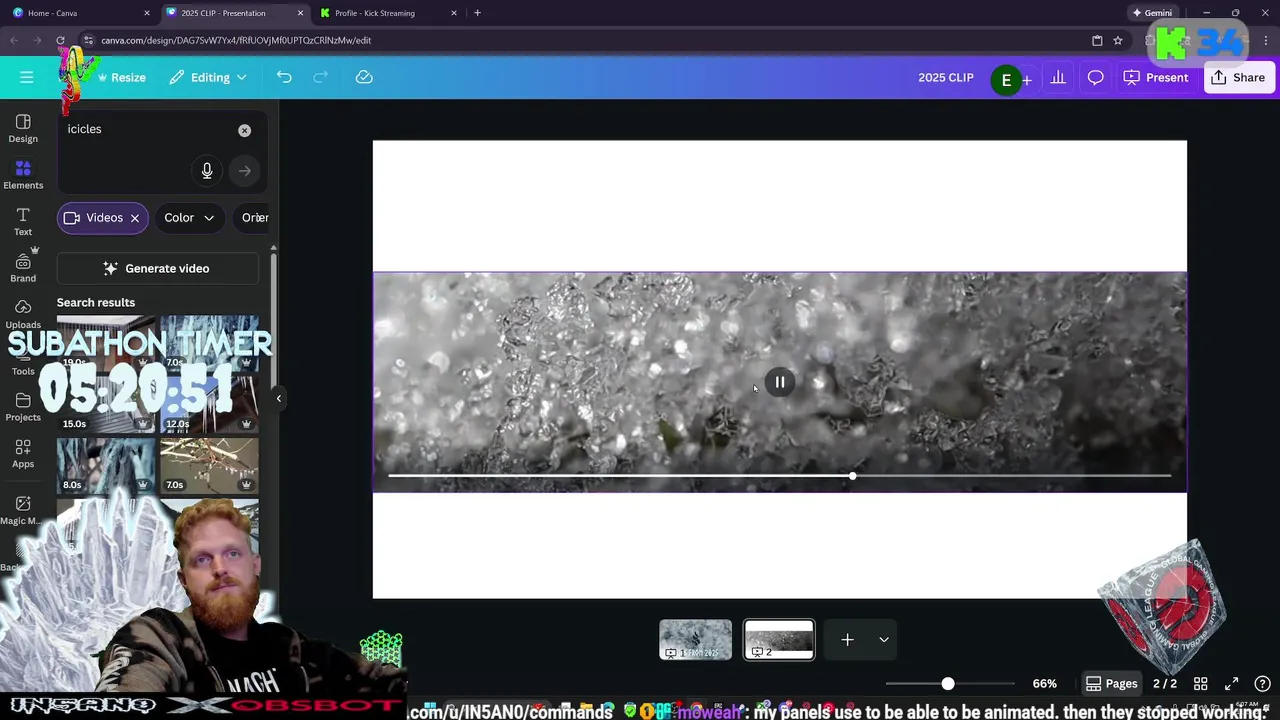Redo the last action

321,77
